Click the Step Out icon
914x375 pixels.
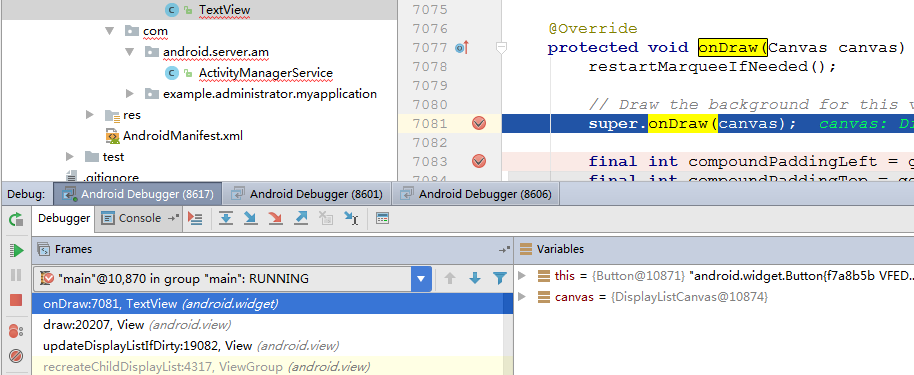[301, 219]
